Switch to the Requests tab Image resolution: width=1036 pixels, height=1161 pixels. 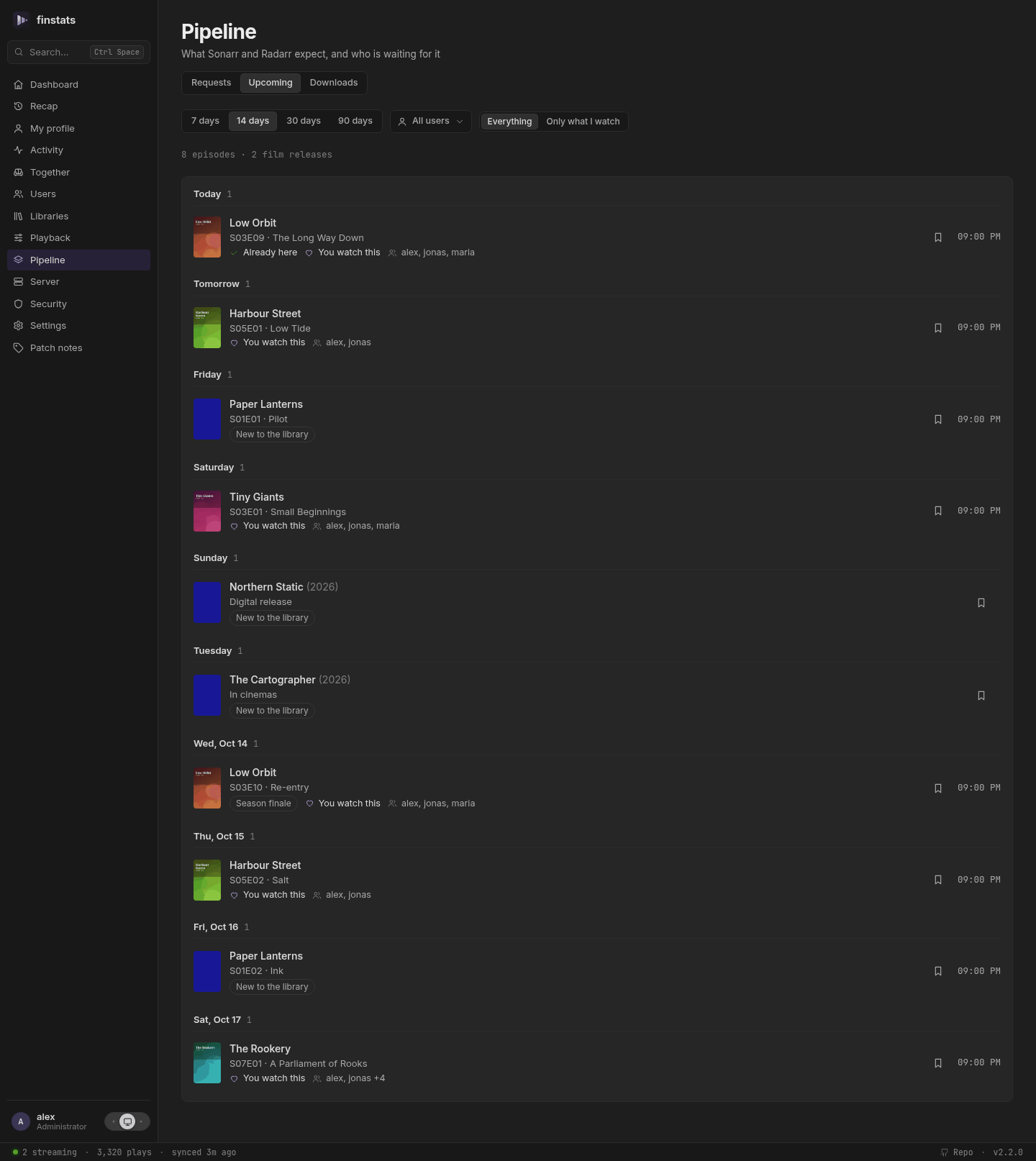(212, 83)
